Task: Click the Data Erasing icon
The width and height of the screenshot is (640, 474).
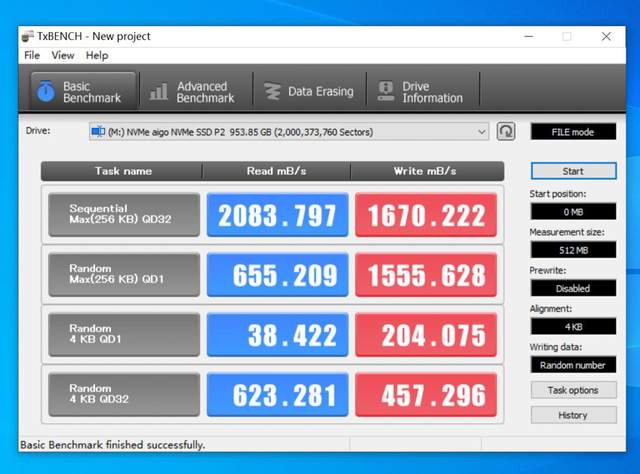Action: coord(272,91)
